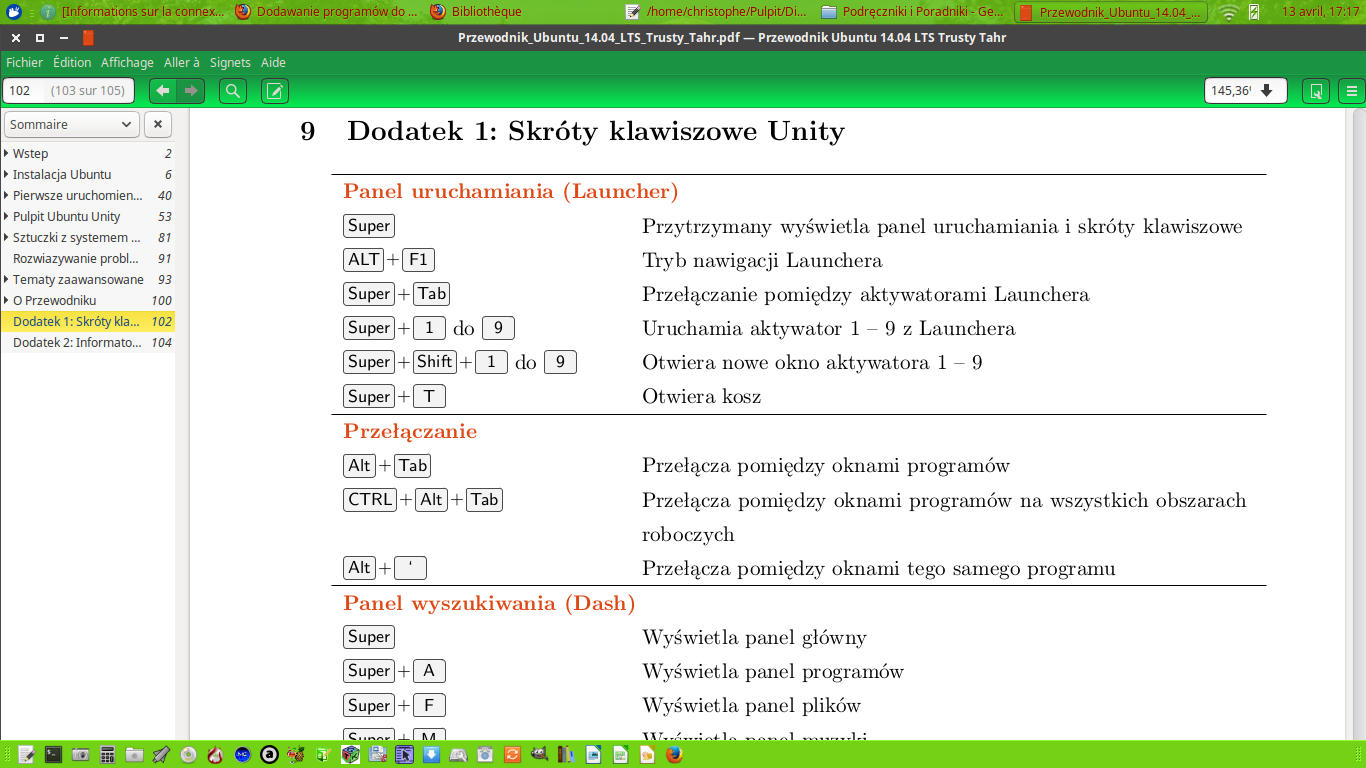Click heading 'Panel uruchamiania (Launcher)'
1366x768 pixels.
click(x=511, y=191)
